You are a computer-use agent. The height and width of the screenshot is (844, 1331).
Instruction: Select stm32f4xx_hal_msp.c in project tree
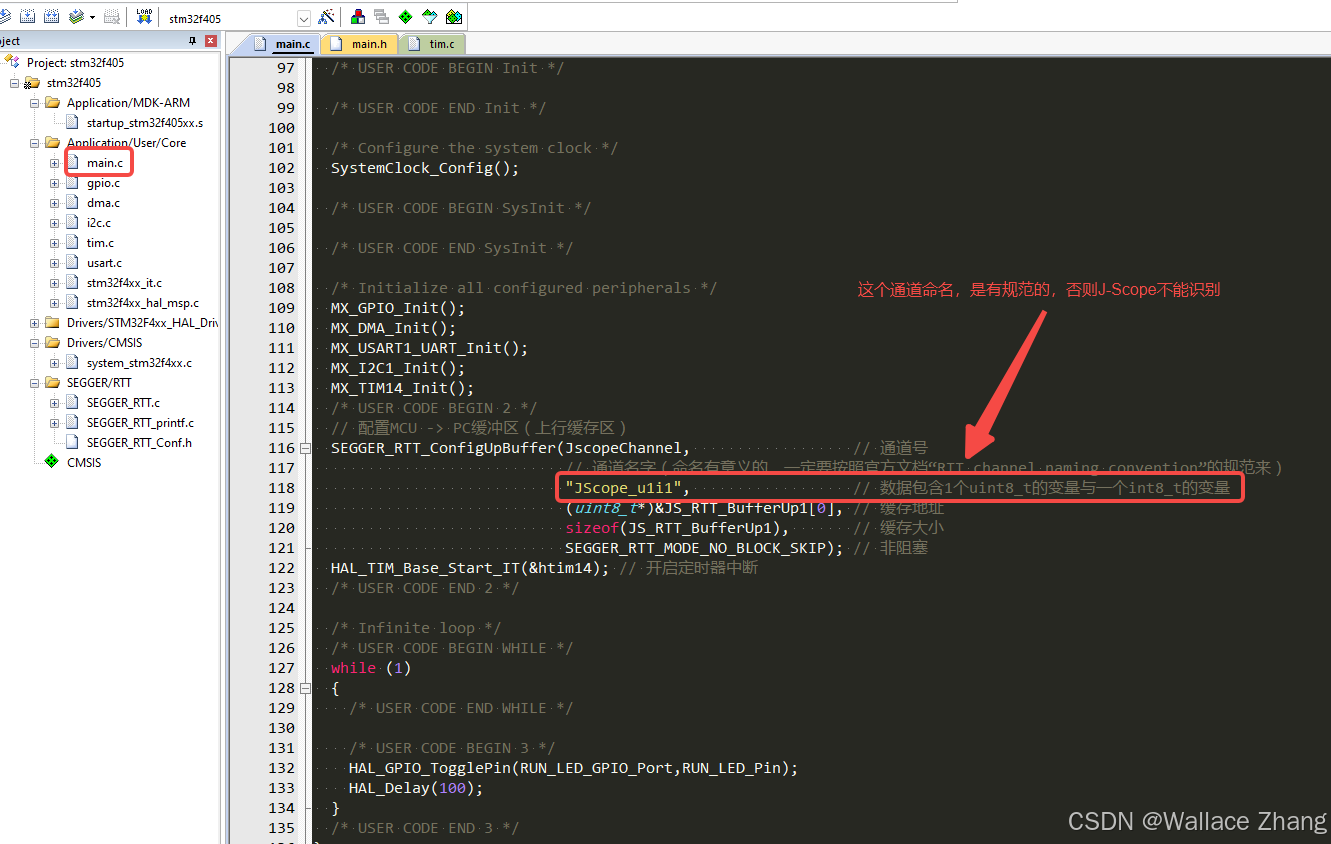click(x=143, y=303)
